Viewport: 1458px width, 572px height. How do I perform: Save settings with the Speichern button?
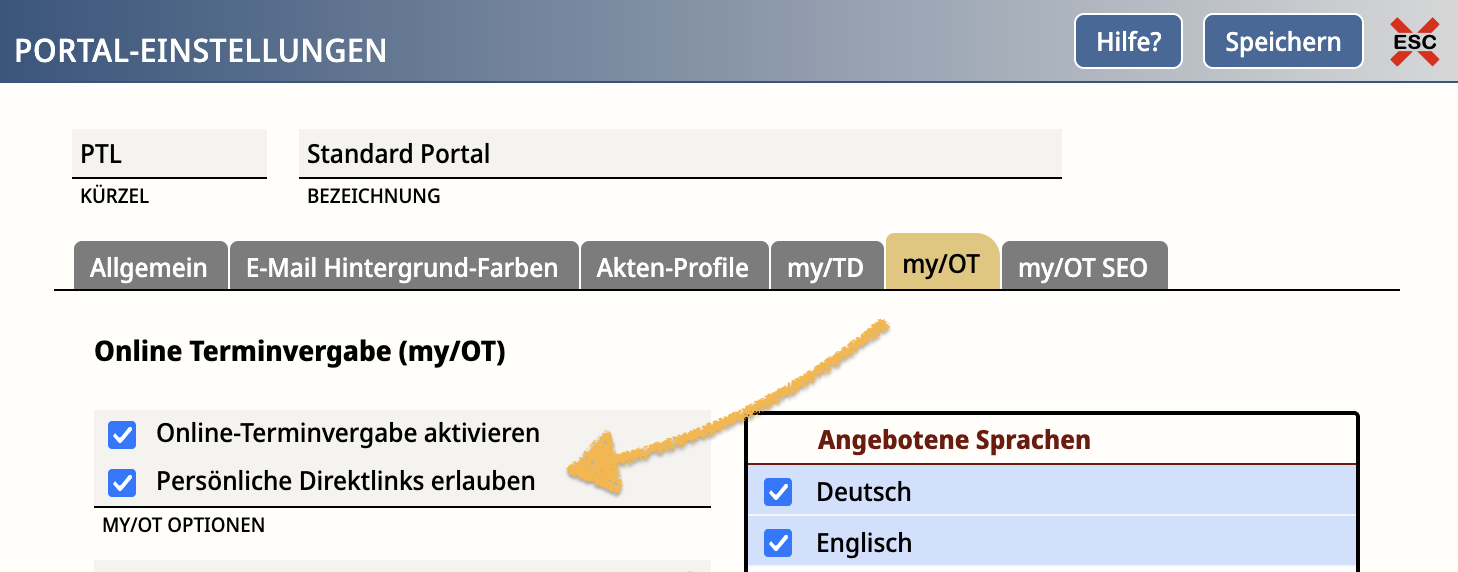[1282, 42]
